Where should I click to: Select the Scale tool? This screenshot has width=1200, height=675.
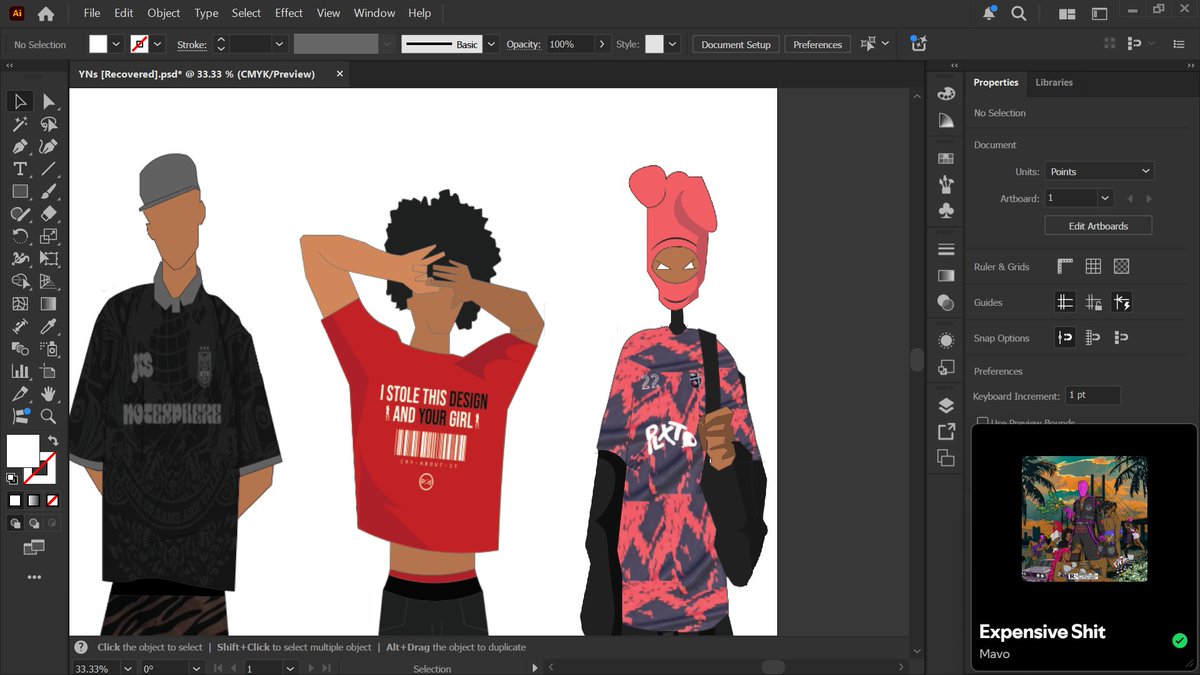[x=49, y=236]
